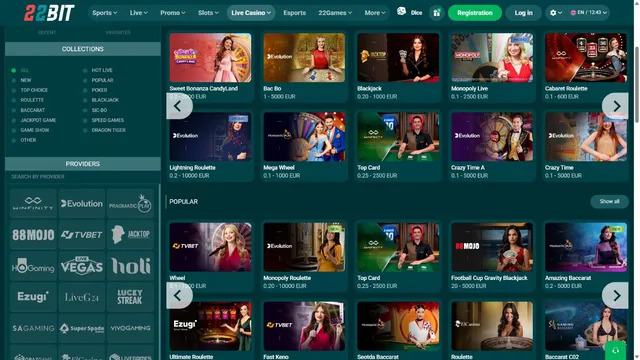640x360 pixels.
Task: Select the NEW collection filter
Action: pyautogui.click(x=22, y=80)
